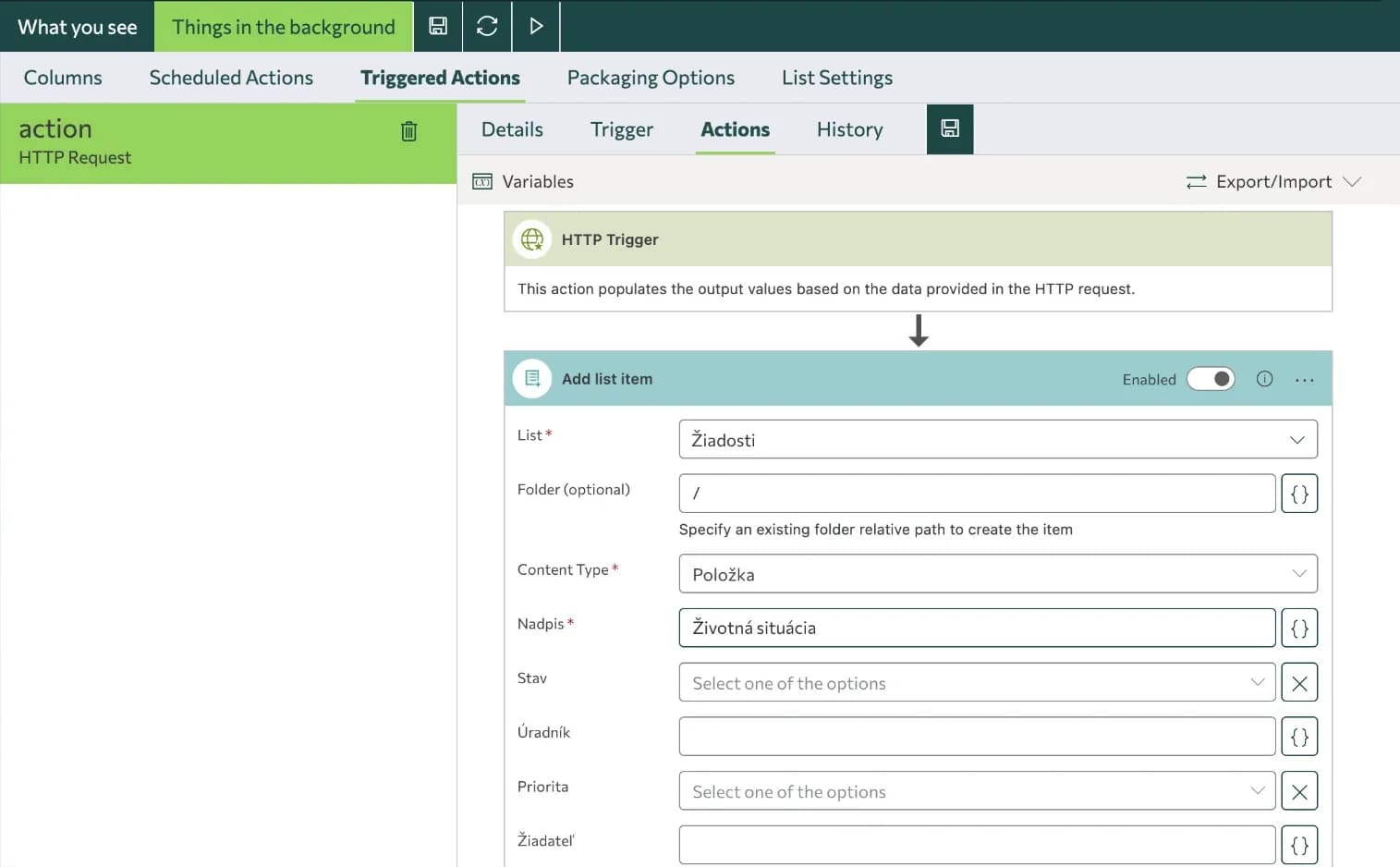Image resolution: width=1400 pixels, height=867 pixels.
Task: Click the Variables panel icon
Action: (x=482, y=181)
